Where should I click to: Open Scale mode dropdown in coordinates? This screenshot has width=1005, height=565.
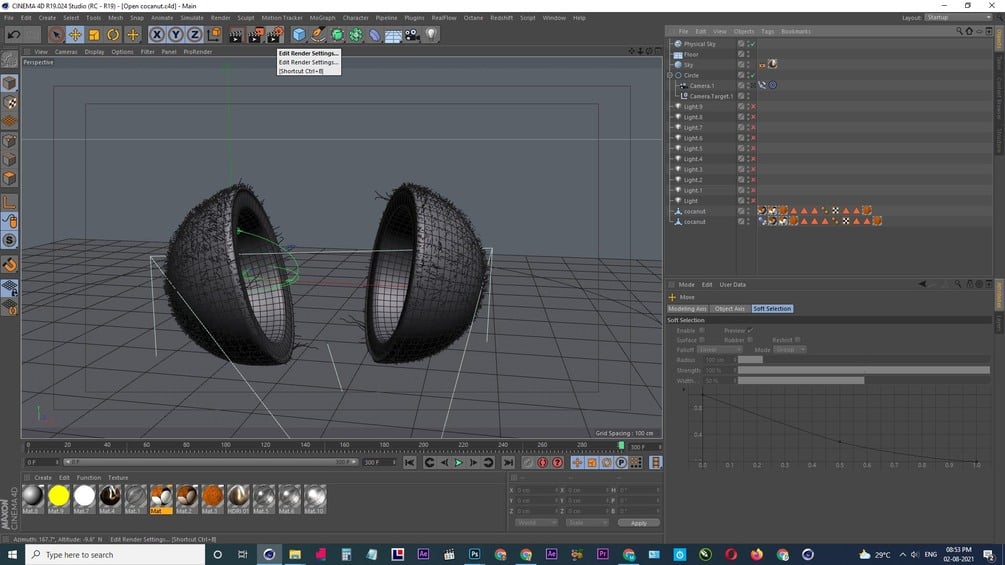586,523
